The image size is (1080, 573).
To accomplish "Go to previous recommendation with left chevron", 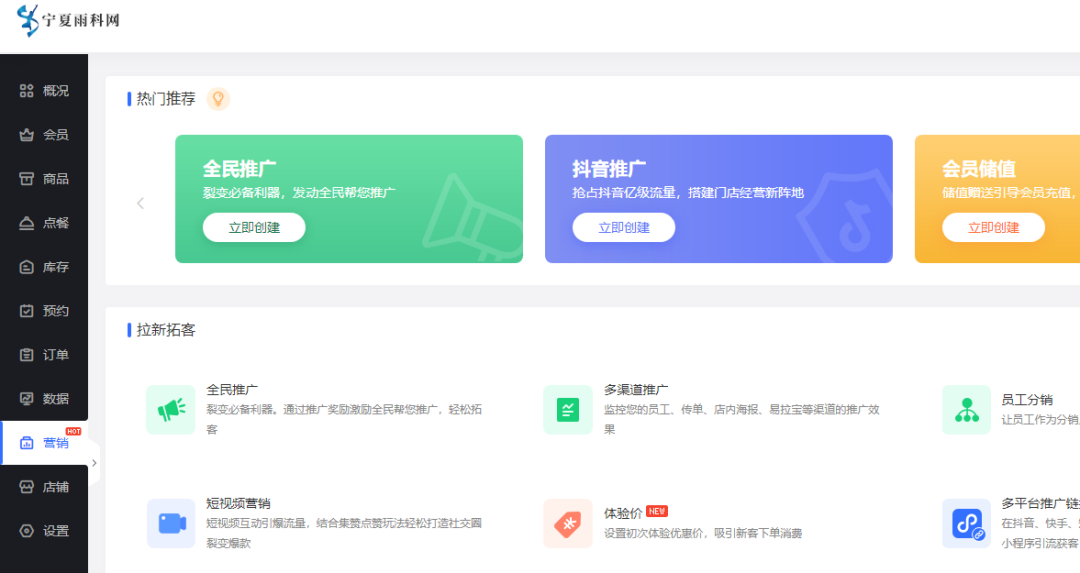I will click(x=141, y=203).
